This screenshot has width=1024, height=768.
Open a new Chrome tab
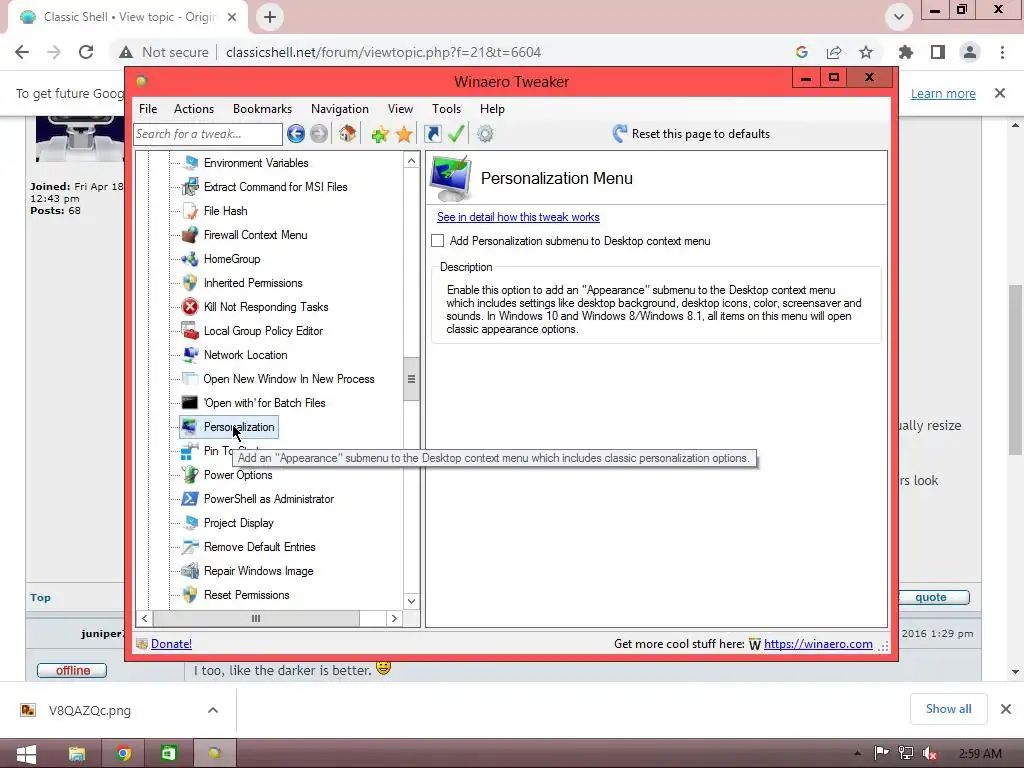click(x=270, y=17)
